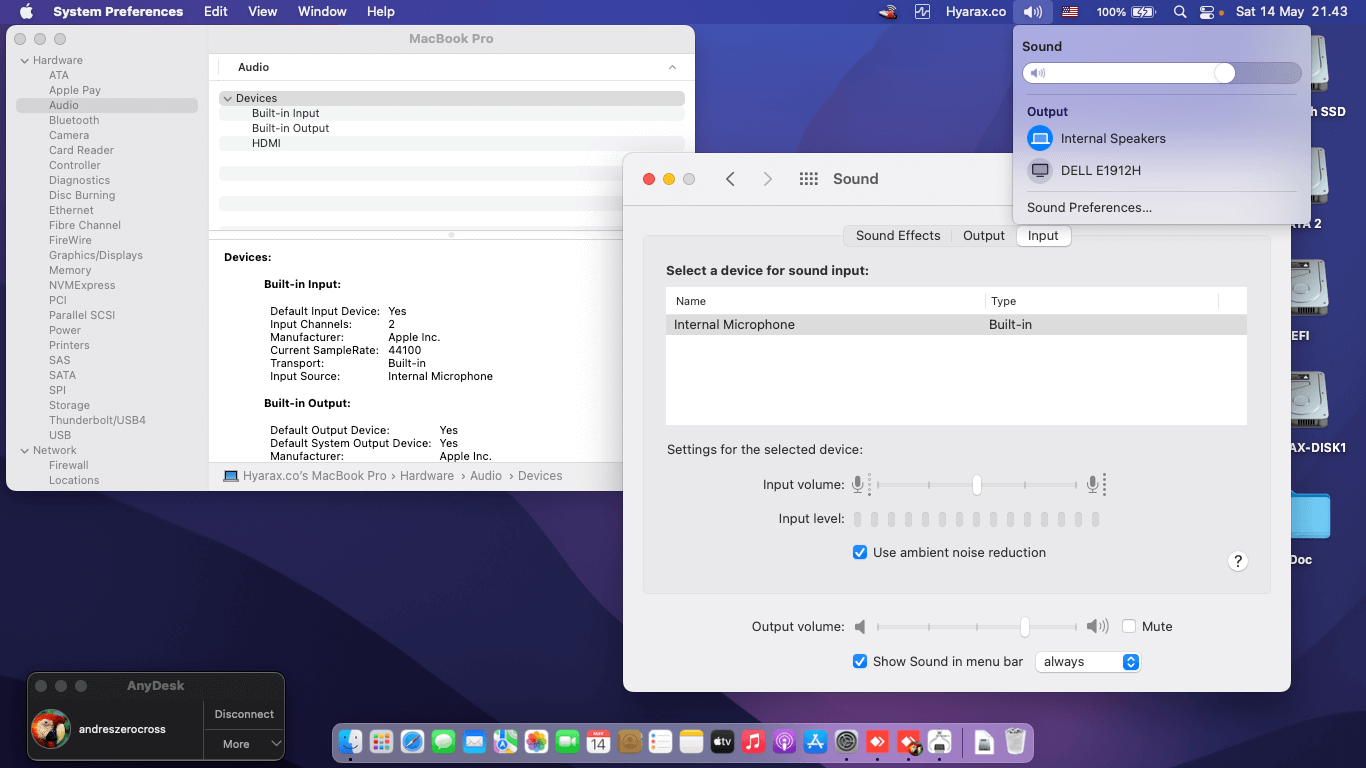Screen dimensions: 1366x768
Task: Click the AnyDesk Disconnect button
Action: click(x=244, y=714)
